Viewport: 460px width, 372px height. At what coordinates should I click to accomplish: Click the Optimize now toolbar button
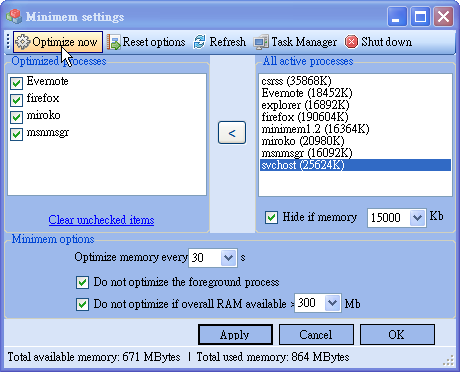pos(58,42)
